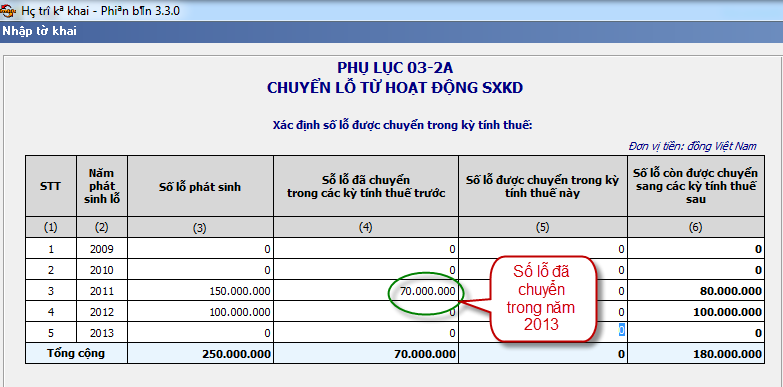The image size is (783, 387).
Task: Click STT number 1 cell
Action: [x=50, y=249]
